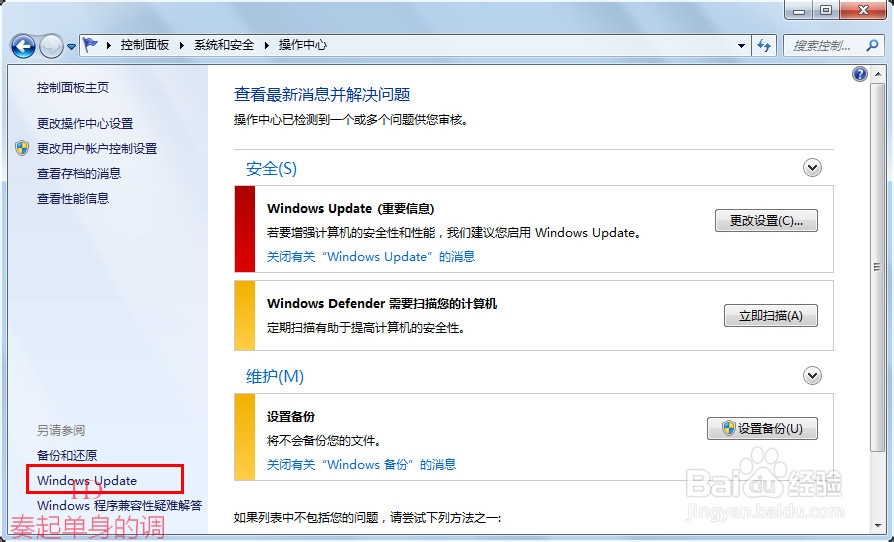The width and height of the screenshot is (894, 542).
Task: Click the Forward navigation arrow
Action: tap(51, 46)
